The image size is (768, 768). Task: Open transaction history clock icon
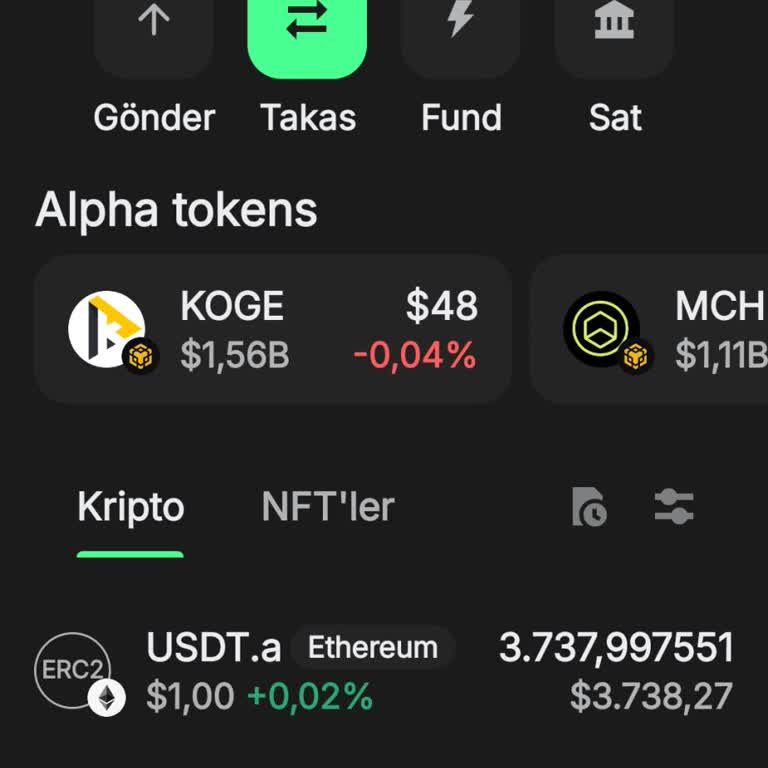click(x=589, y=507)
